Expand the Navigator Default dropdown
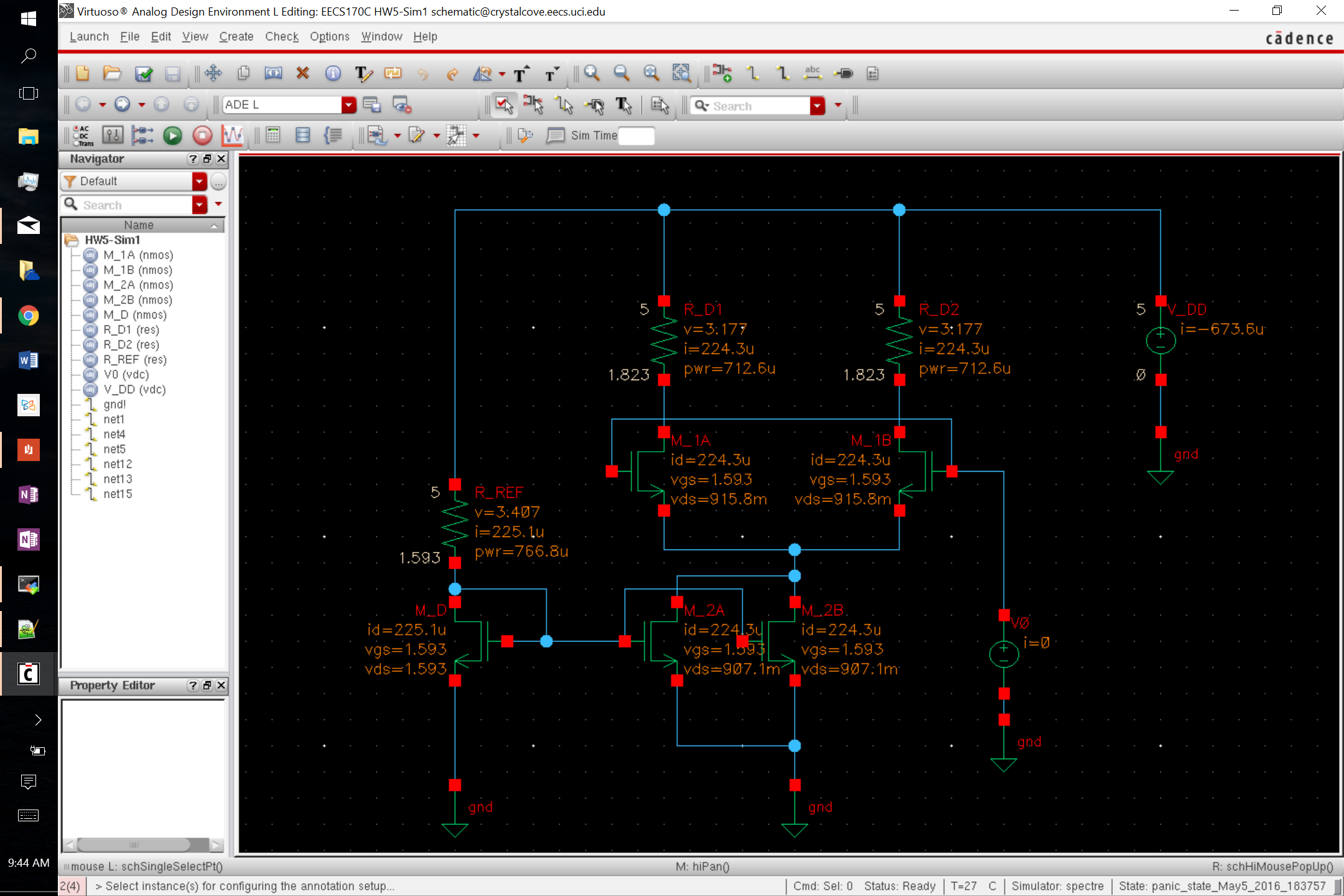Screen dimensions: 1344x896 pyautogui.click(x=200, y=181)
